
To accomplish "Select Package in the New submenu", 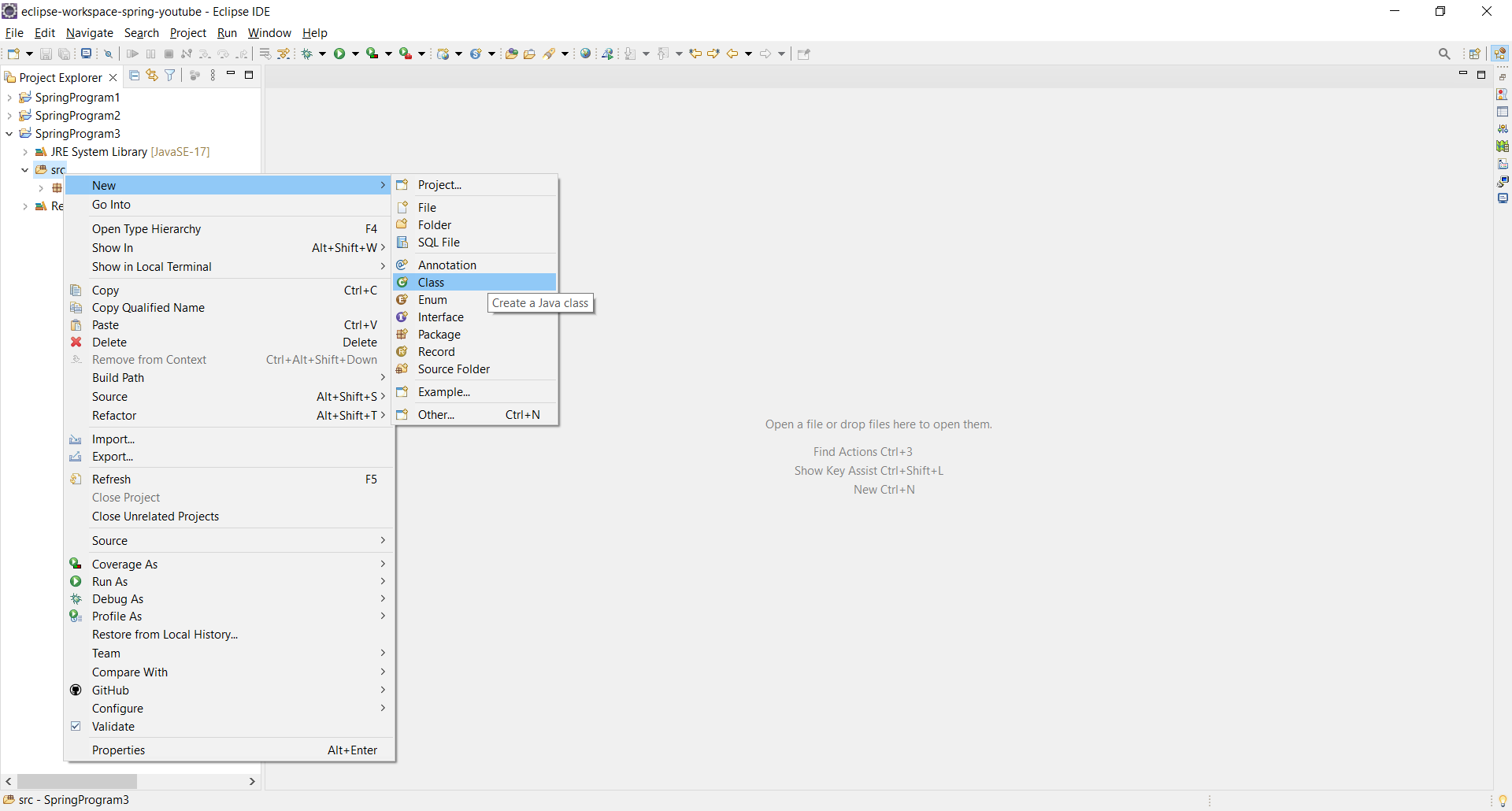I will click(x=475, y=334).
